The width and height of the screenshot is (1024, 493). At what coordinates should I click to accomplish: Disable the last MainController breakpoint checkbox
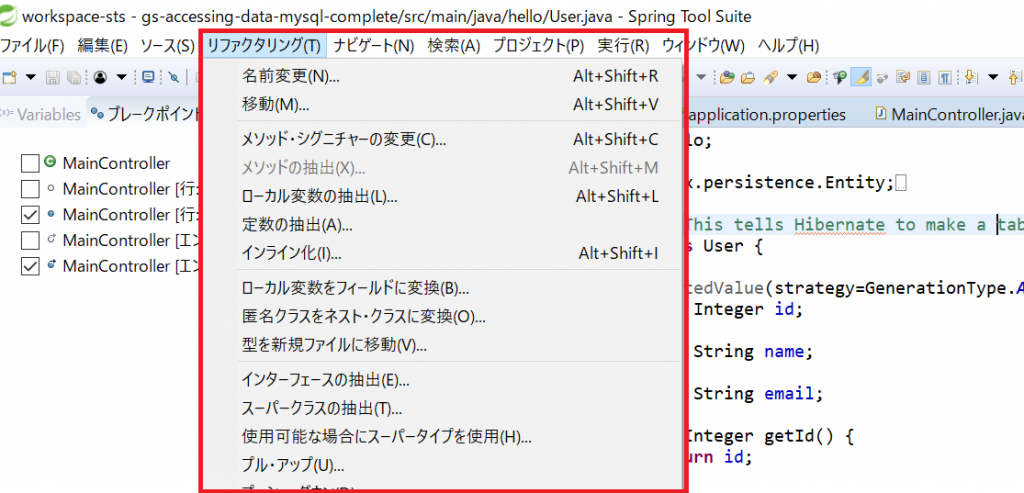tap(30, 266)
